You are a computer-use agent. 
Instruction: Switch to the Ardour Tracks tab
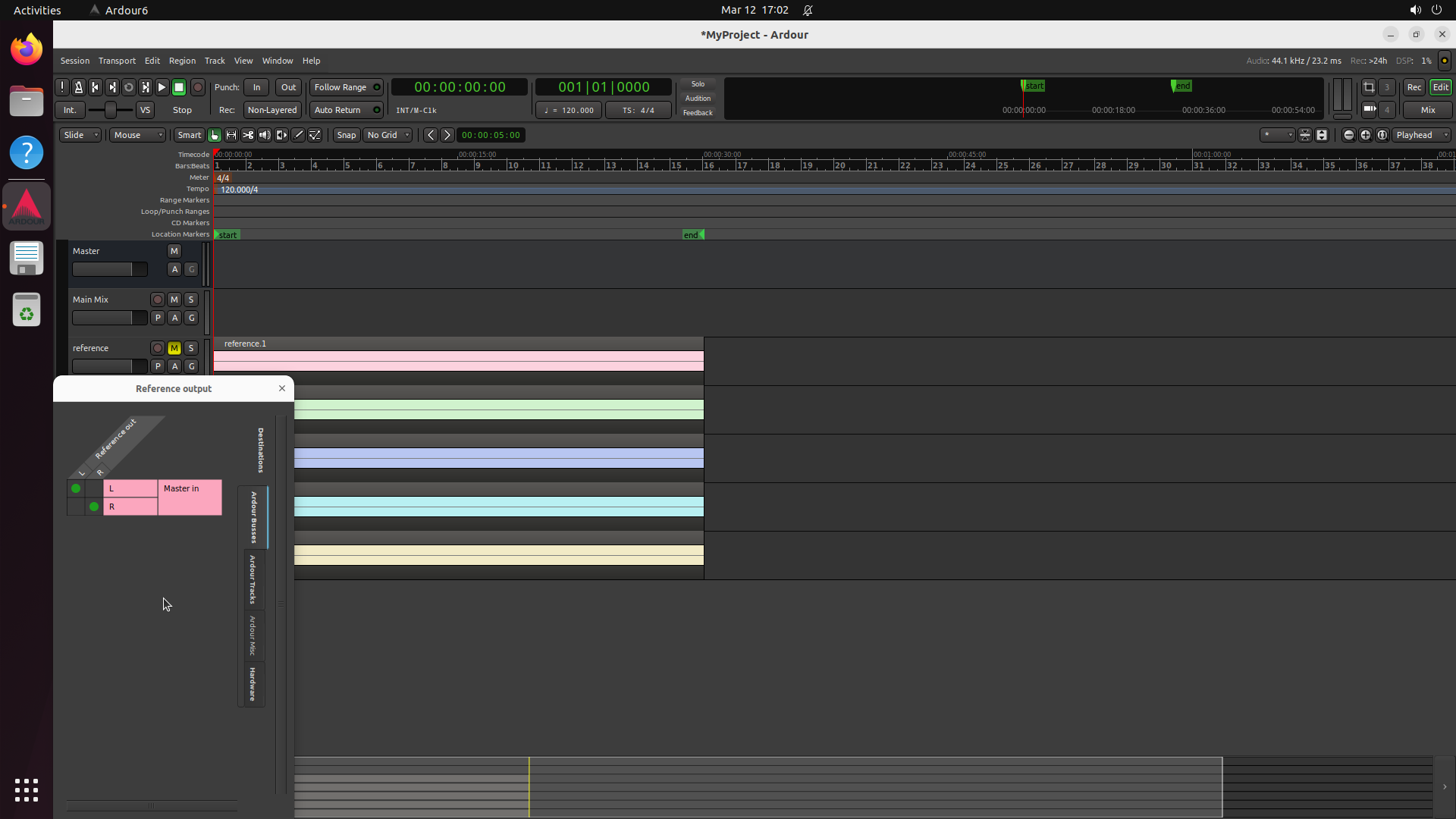pos(253,580)
